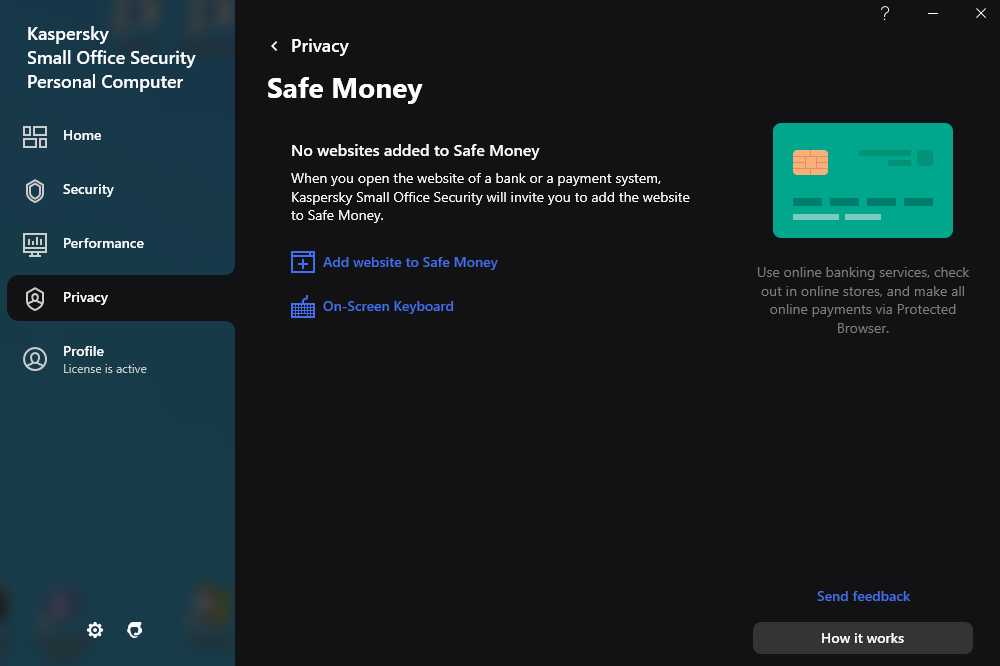
Task: Click the 'License is active' status text
Action: [x=105, y=369]
